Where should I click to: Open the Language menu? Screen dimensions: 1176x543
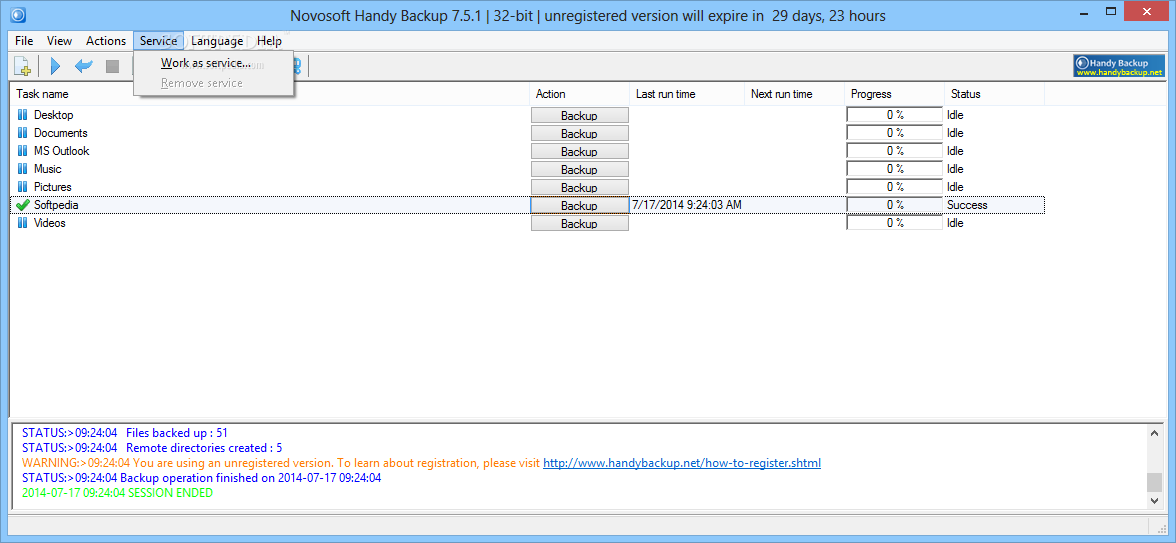coord(217,41)
